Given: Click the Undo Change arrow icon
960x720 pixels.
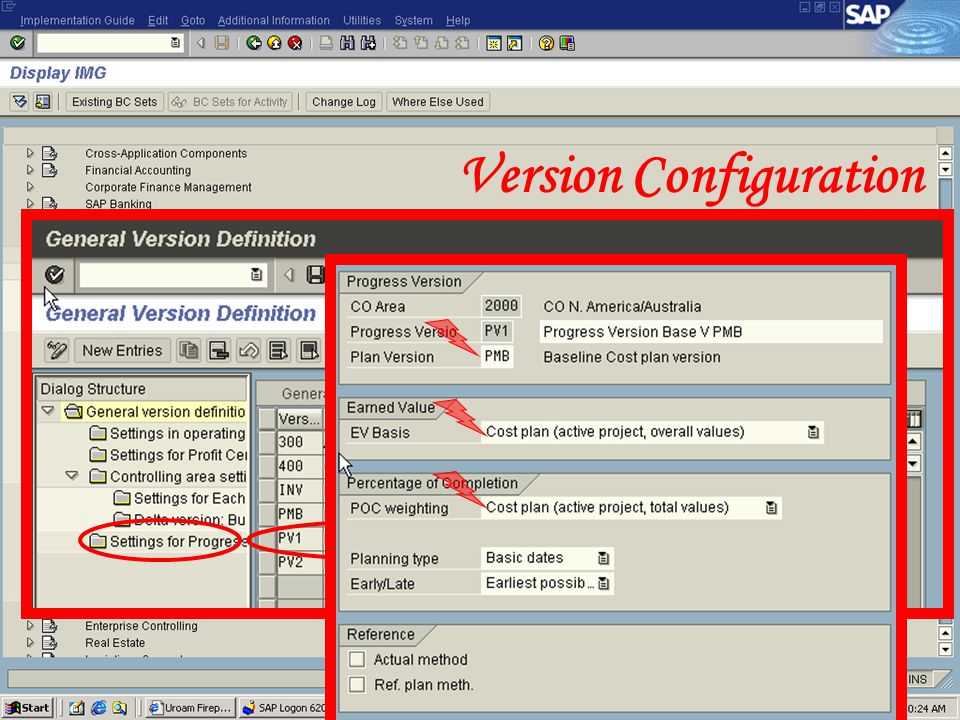Looking at the screenshot, I should [x=249, y=351].
